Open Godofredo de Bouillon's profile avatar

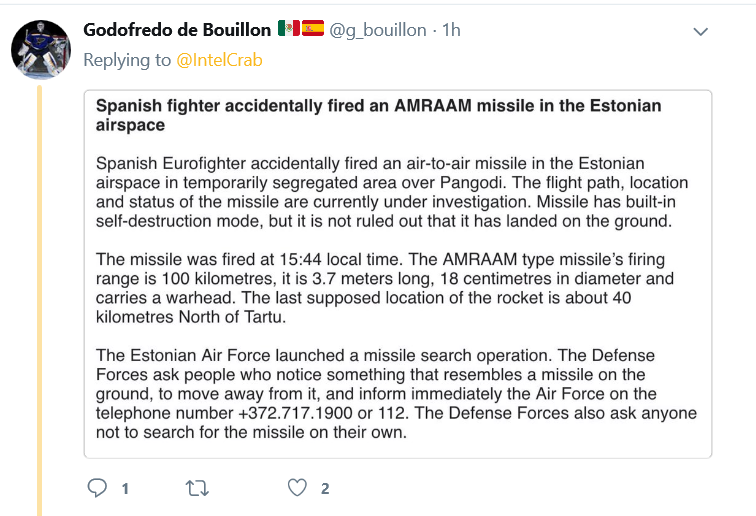tap(41, 50)
